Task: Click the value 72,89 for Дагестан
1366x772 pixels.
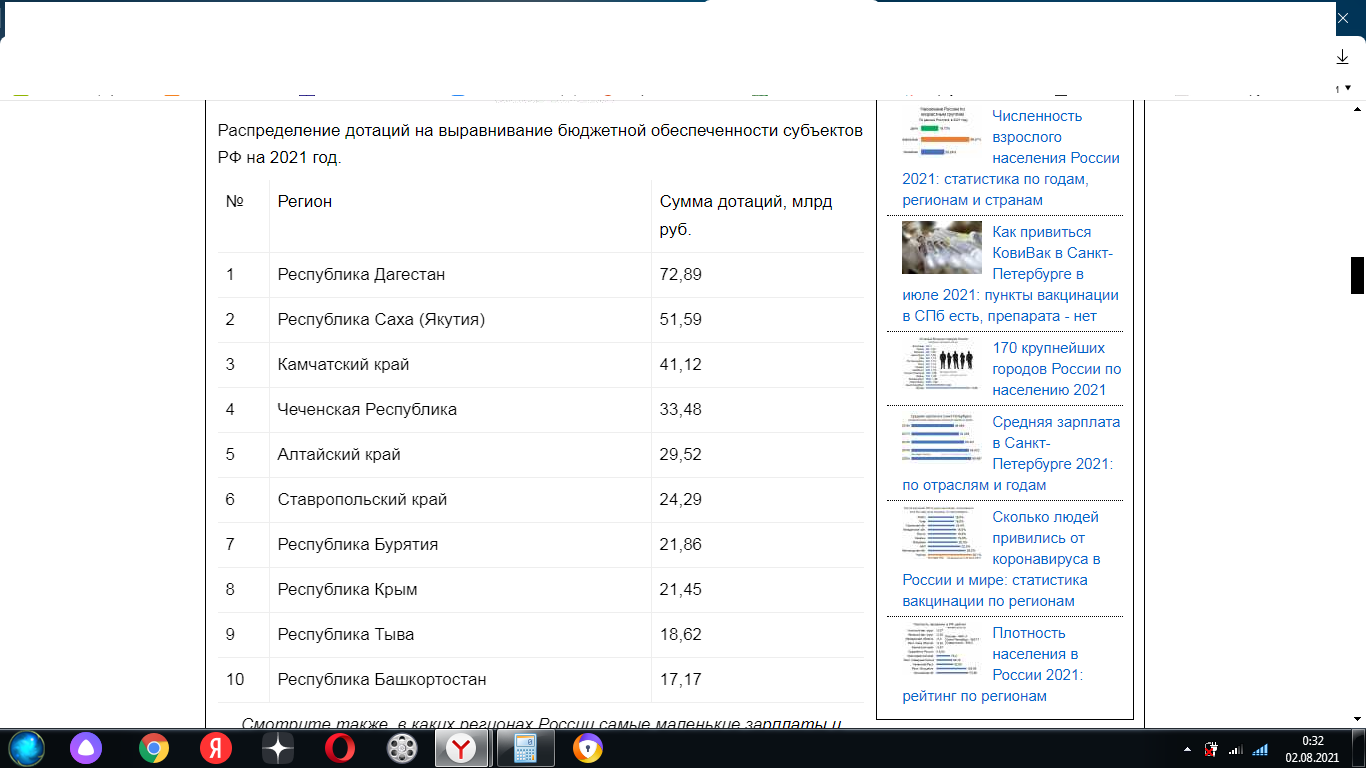Action: coord(681,274)
